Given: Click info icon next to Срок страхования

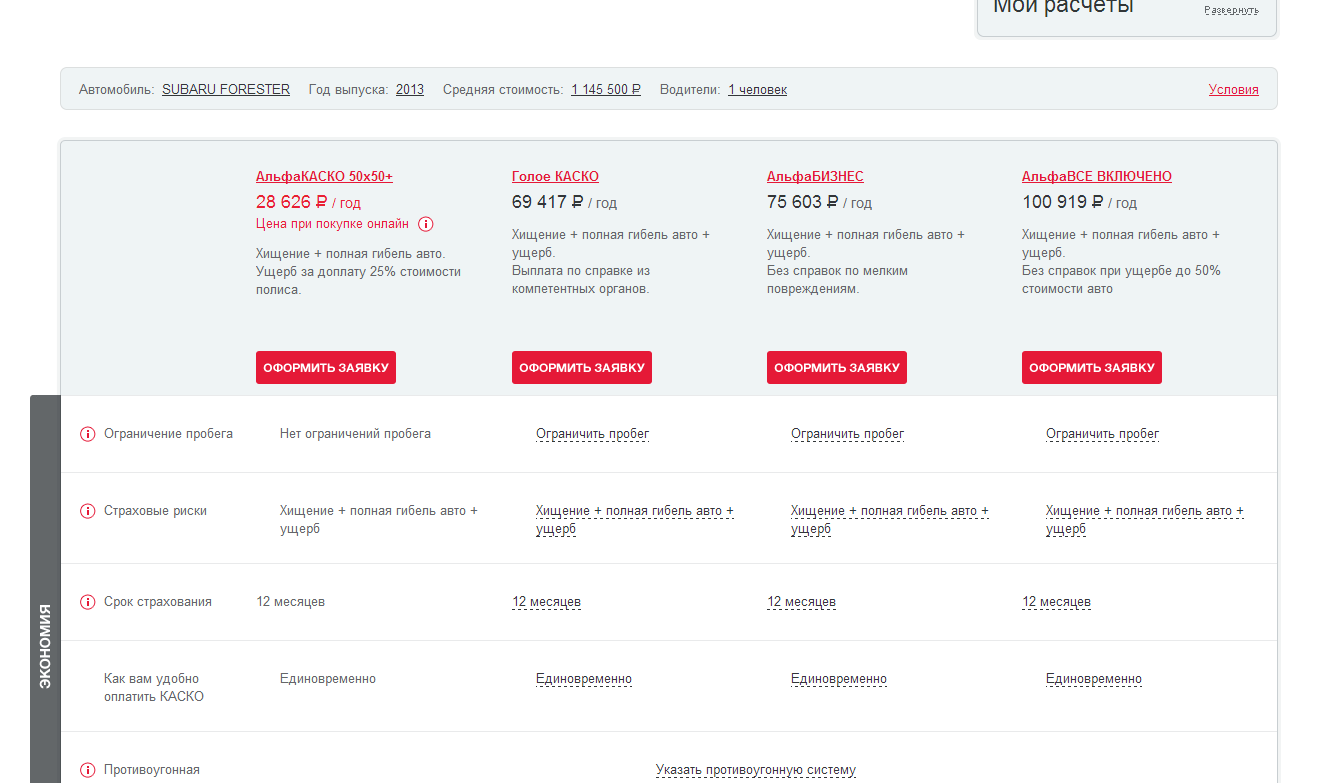Looking at the screenshot, I should click(x=87, y=602).
